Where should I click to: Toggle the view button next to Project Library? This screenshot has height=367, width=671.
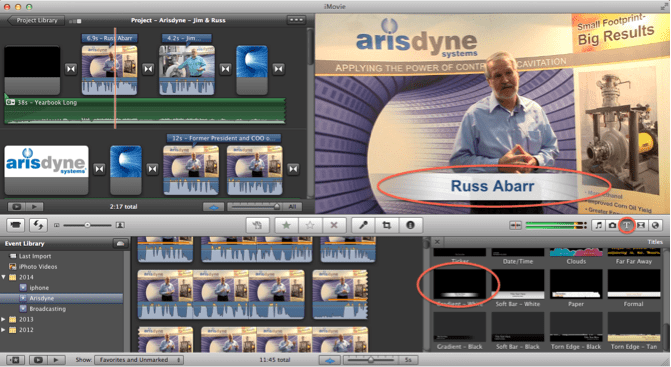(75, 21)
